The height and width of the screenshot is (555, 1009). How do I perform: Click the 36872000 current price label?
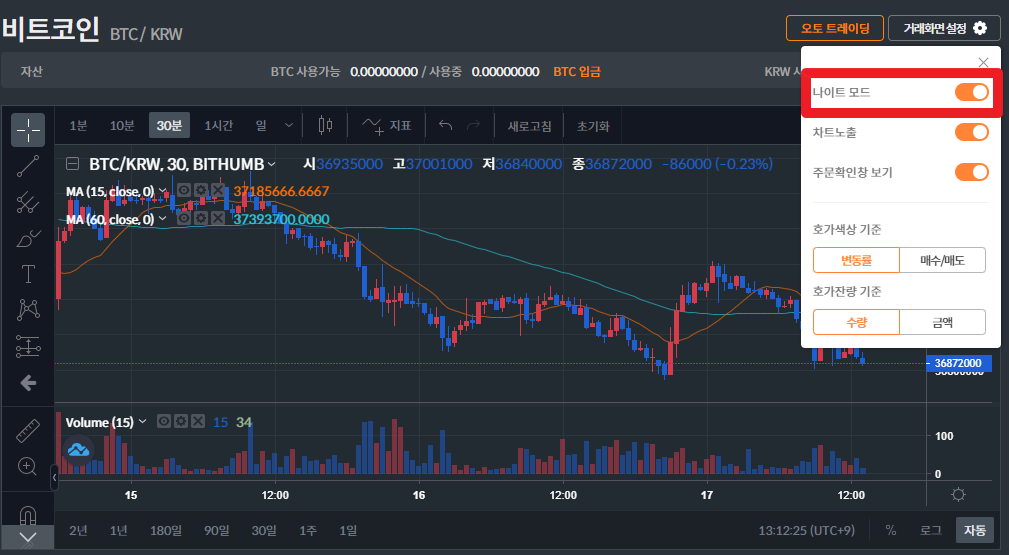pos(958,363)
